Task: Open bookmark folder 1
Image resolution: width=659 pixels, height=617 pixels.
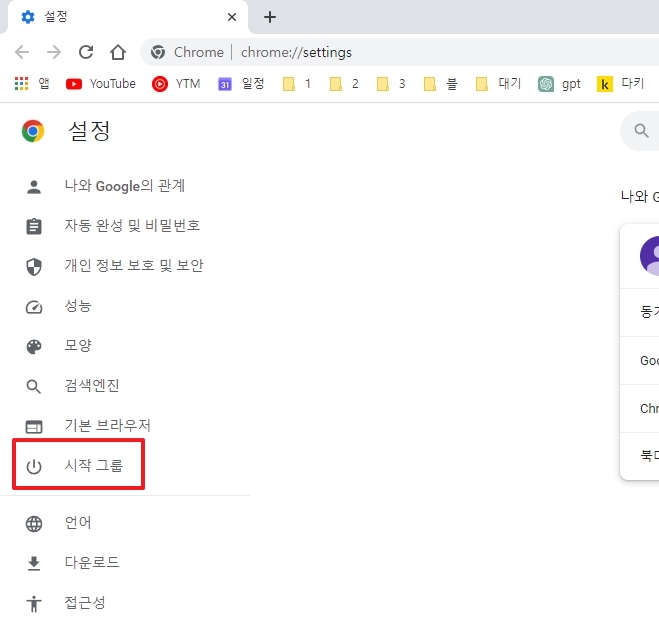Action: pyautogui.click(x=296, y=84)
